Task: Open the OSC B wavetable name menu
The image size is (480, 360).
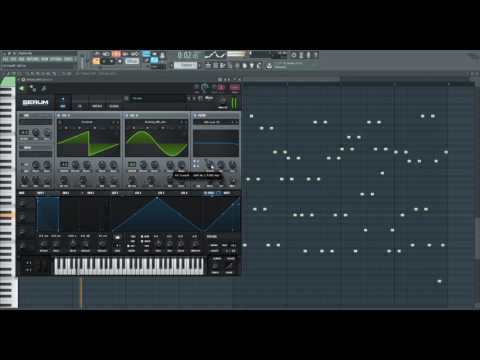Action: [x=155, y=122]
